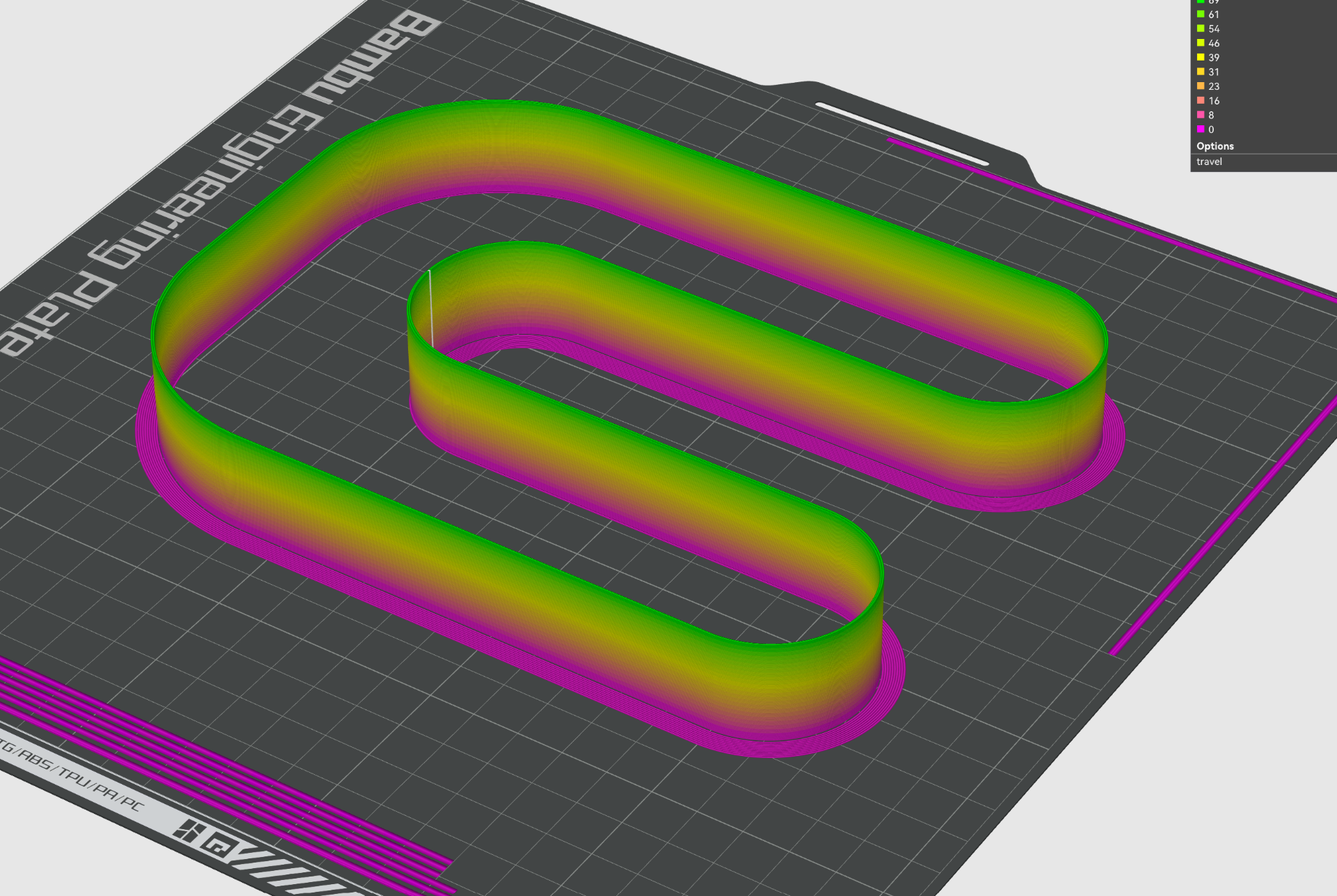Toggle the 'travel' option in the legend
Image resolution: width=1337 pixels, height=896 pixels.
click(1209, 162)
